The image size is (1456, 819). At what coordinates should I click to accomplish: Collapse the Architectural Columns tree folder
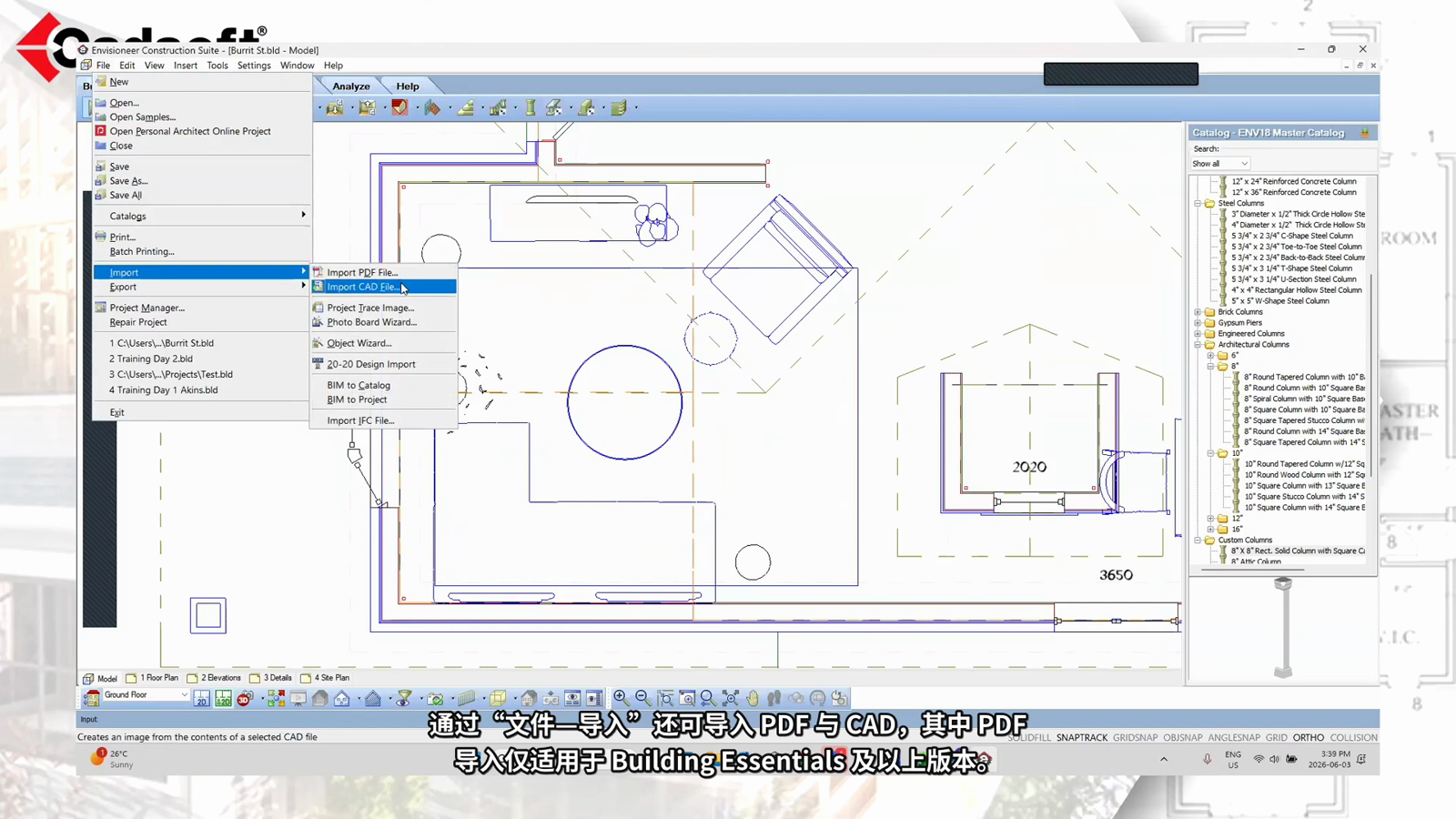[x=1198, y=345]
